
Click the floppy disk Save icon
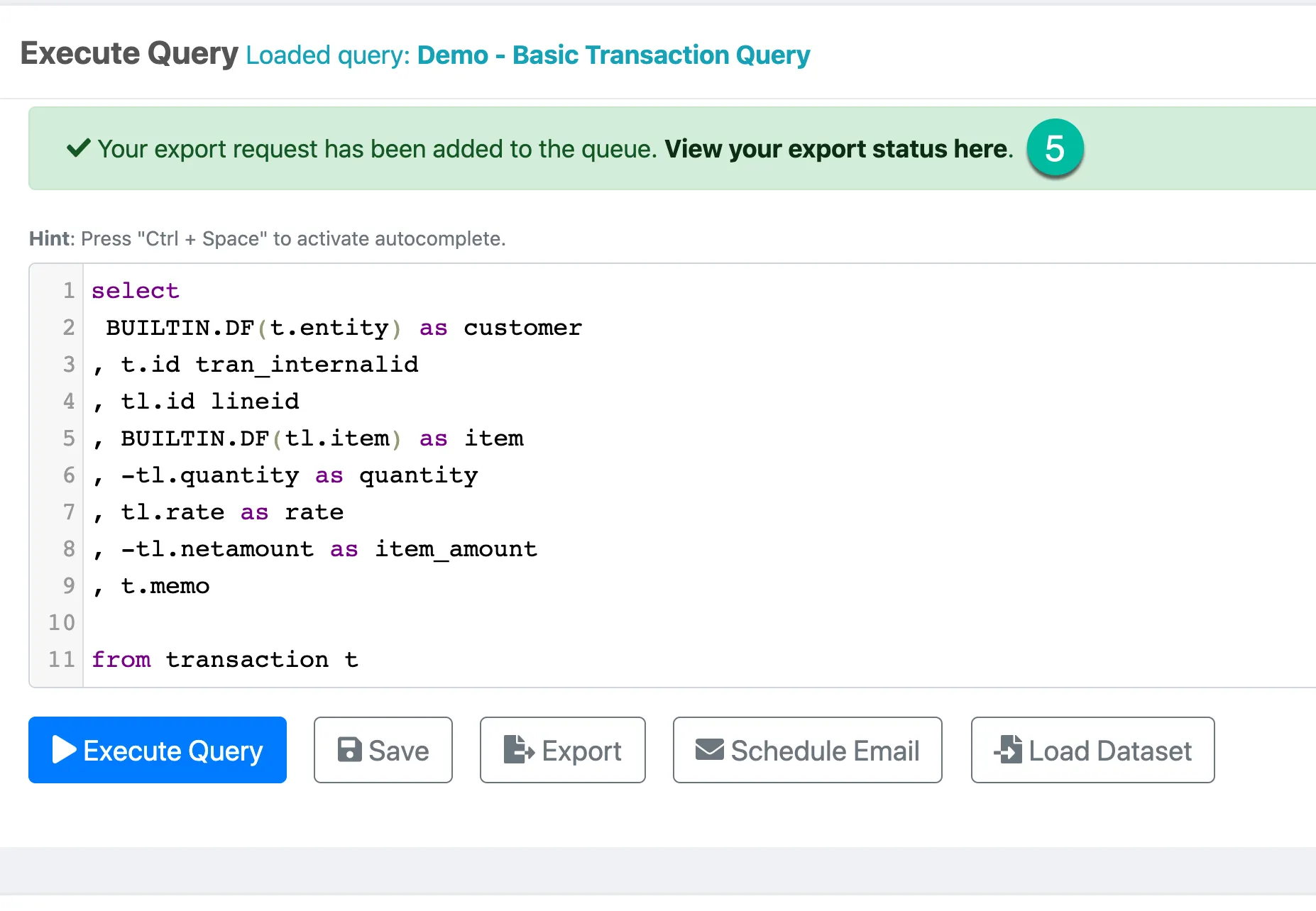(x=349, y=750)
